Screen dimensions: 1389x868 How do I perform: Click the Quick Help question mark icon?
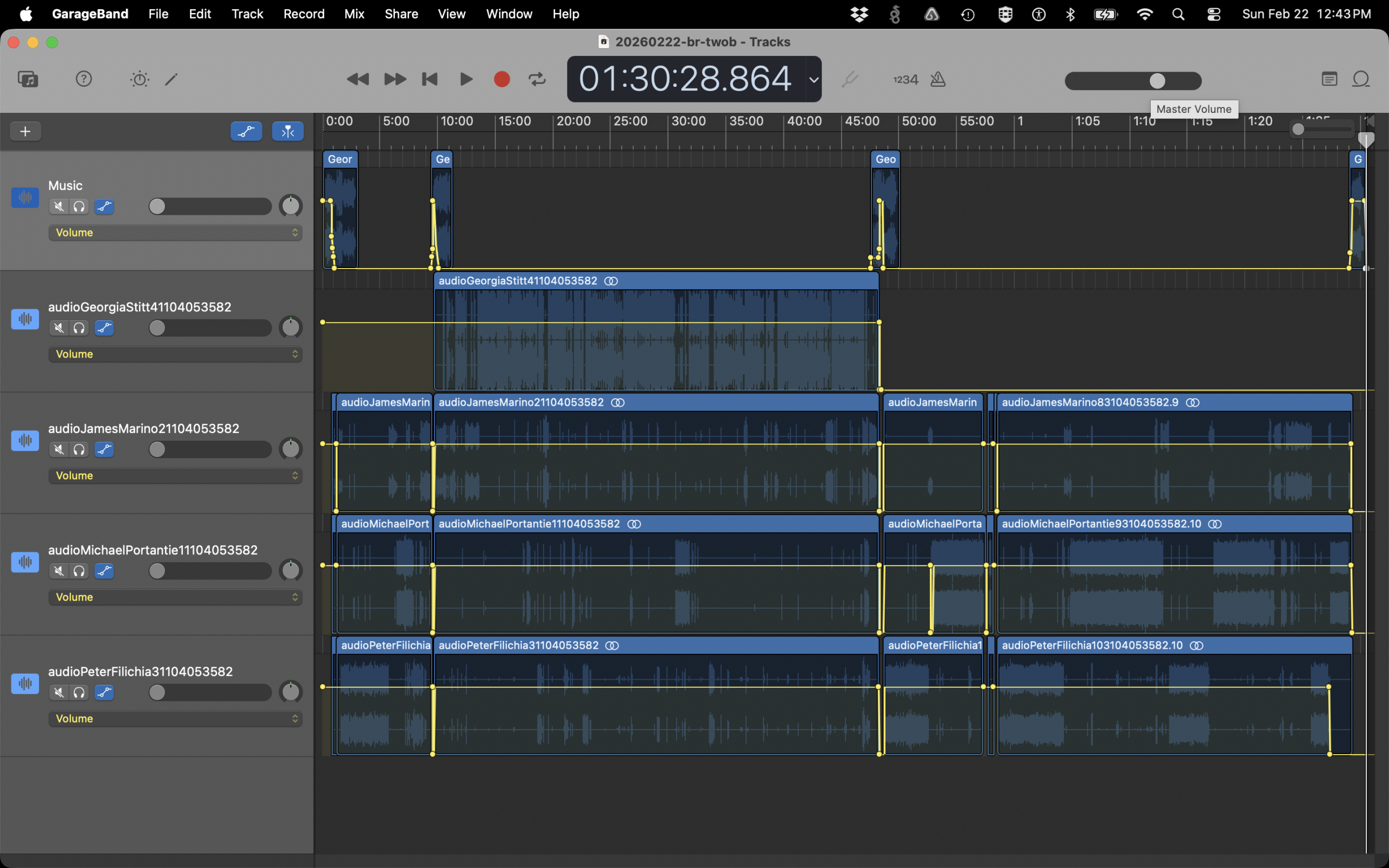pyautogui.click(x=84, y=79)
